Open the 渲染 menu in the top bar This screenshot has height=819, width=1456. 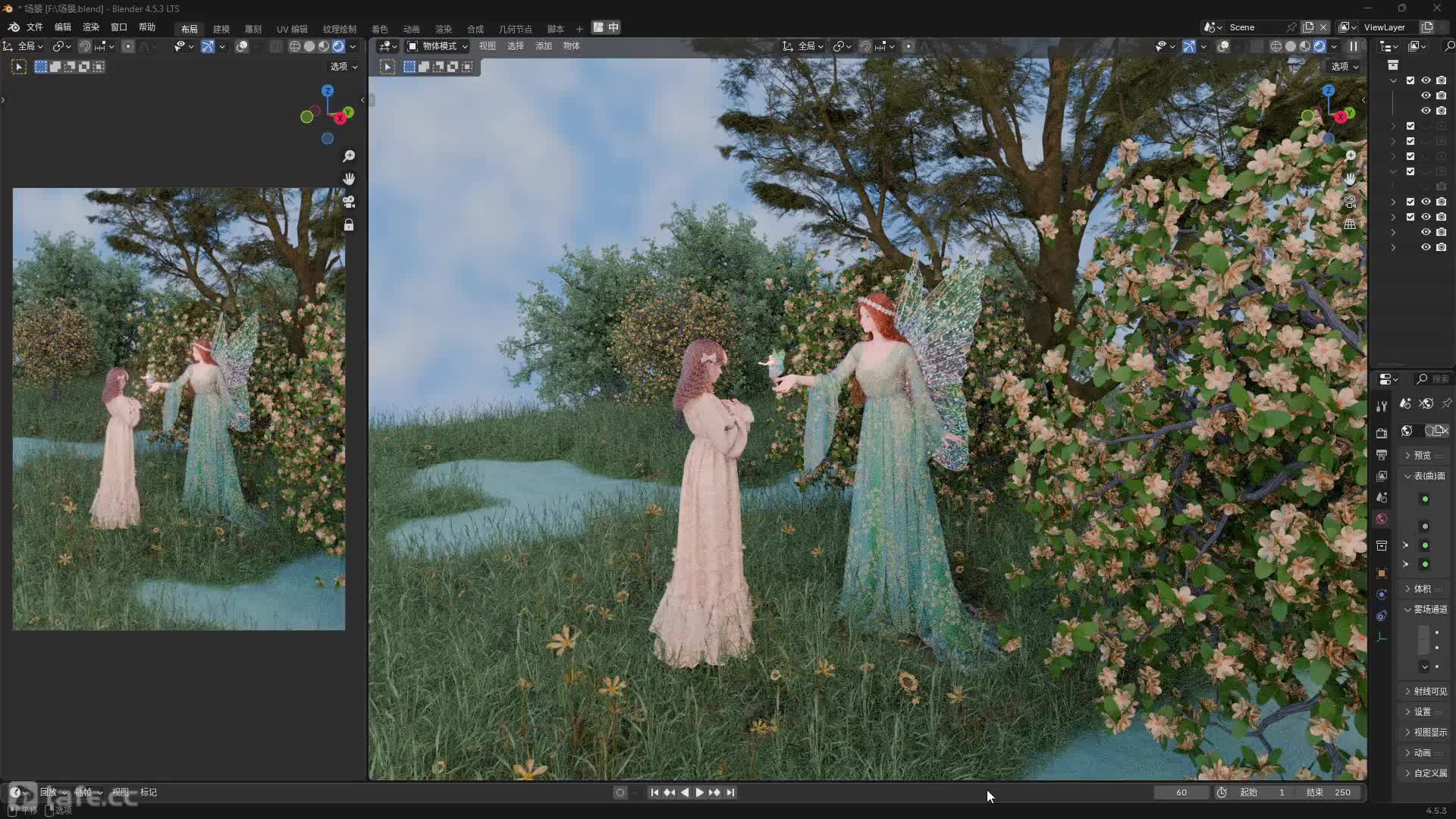pyautogui.click(x=91, y=27)
